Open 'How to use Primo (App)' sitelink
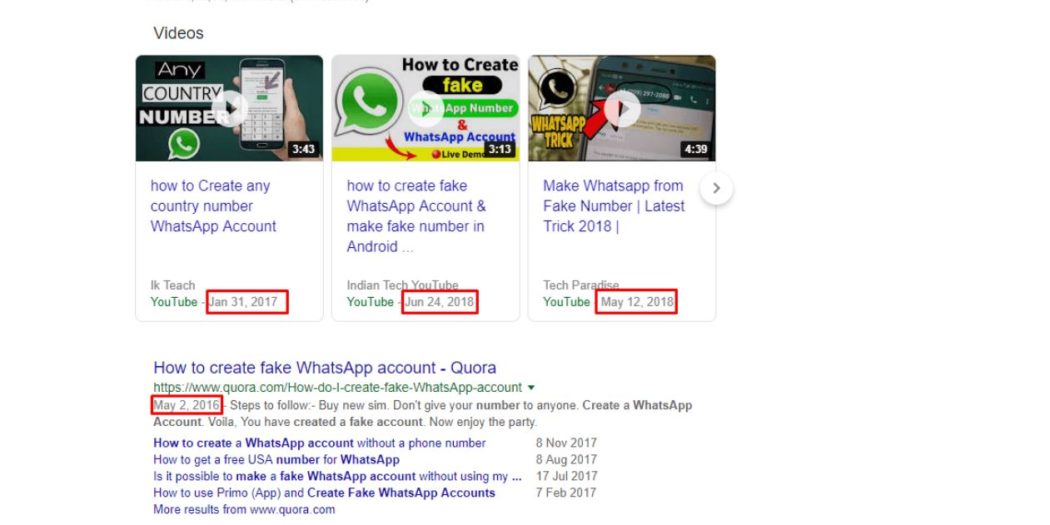The height and width of the screenshot is (525, 1050). point(324,493)
